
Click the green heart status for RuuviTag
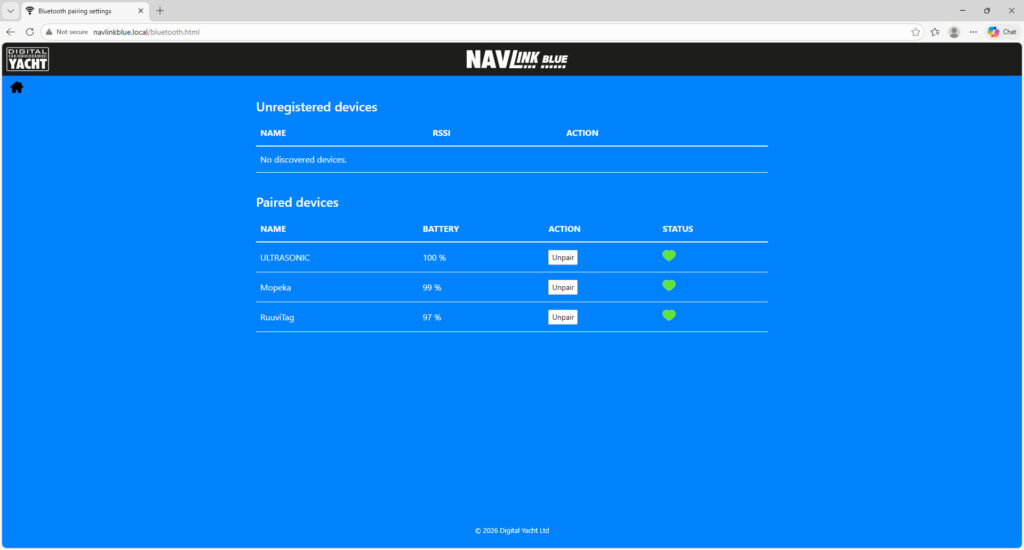(669, 316)
